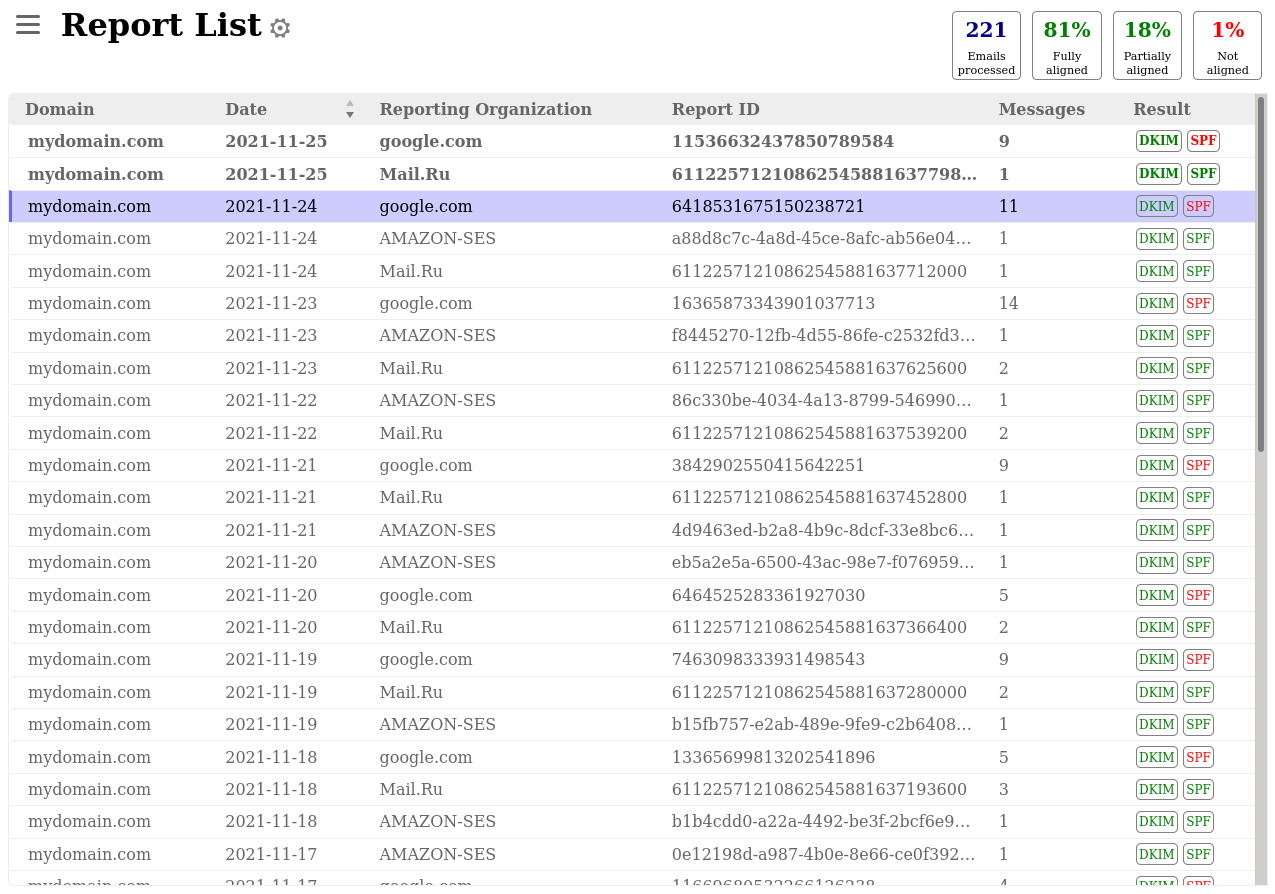Click the 221 Emails processed box

(986, 45)
